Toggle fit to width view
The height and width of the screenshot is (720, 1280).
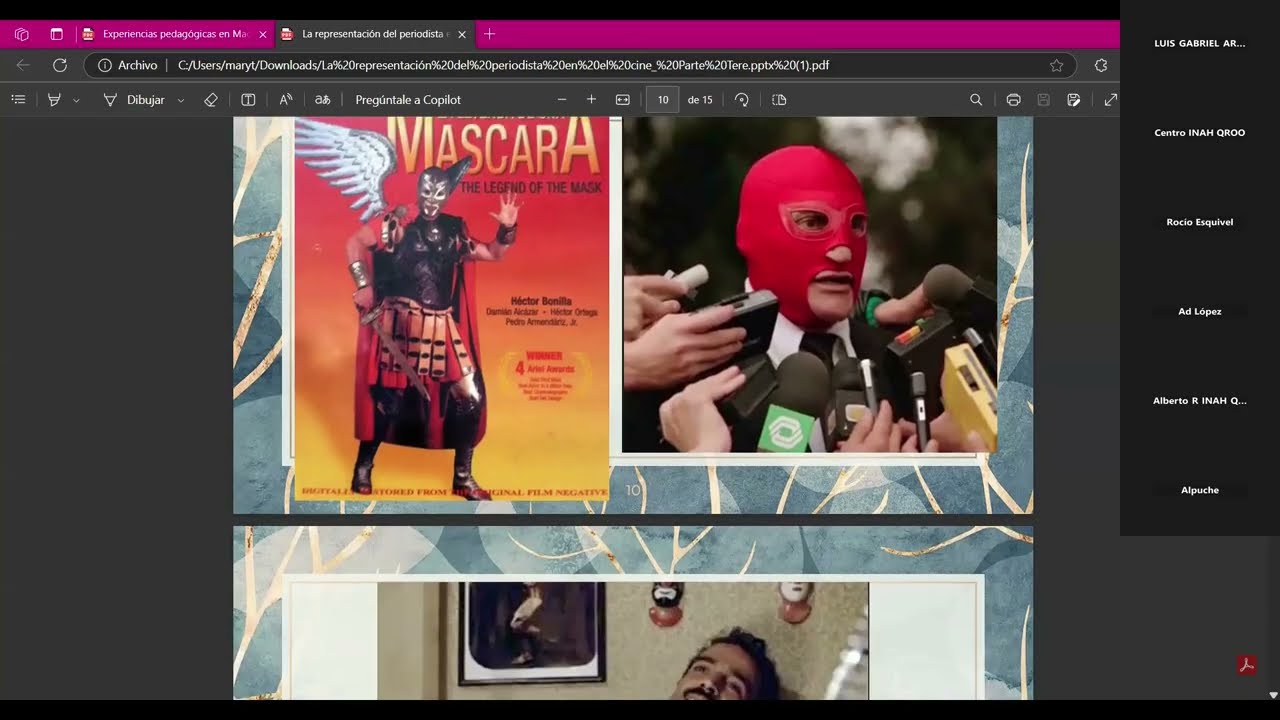[623, 100]
